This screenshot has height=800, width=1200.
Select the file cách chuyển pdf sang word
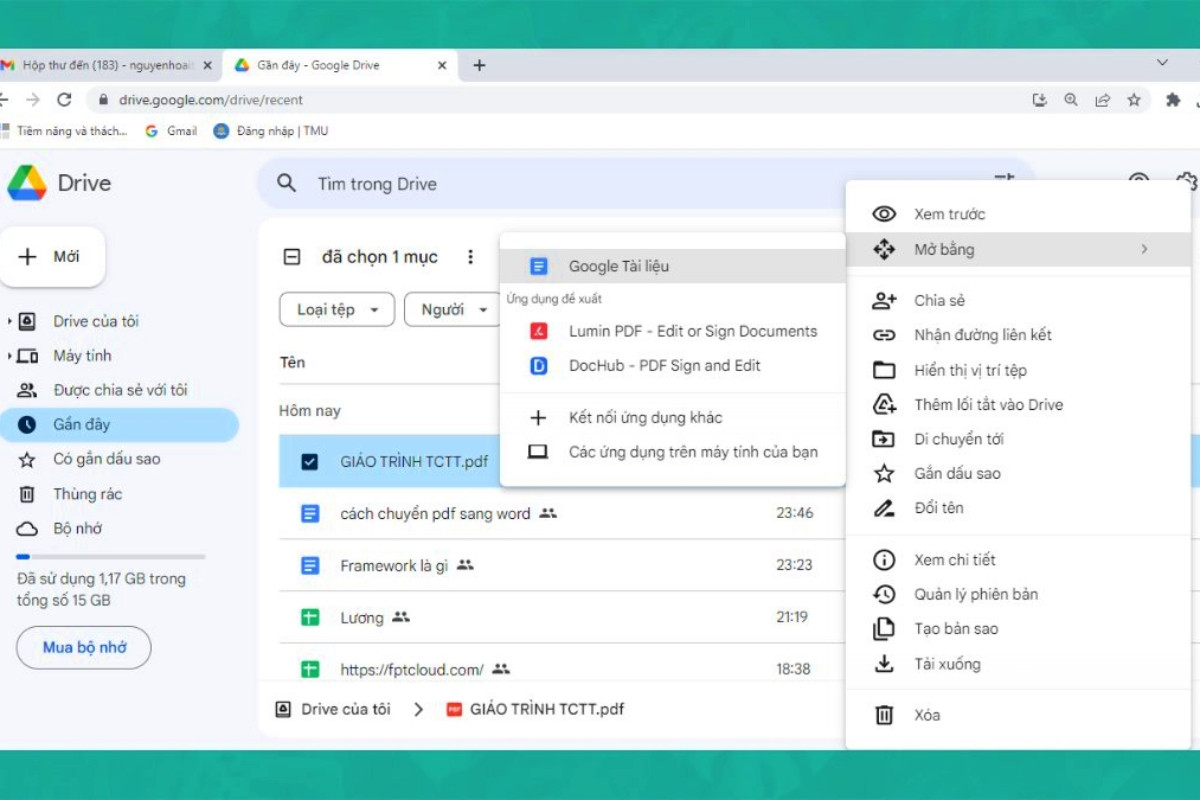[435, 514]
